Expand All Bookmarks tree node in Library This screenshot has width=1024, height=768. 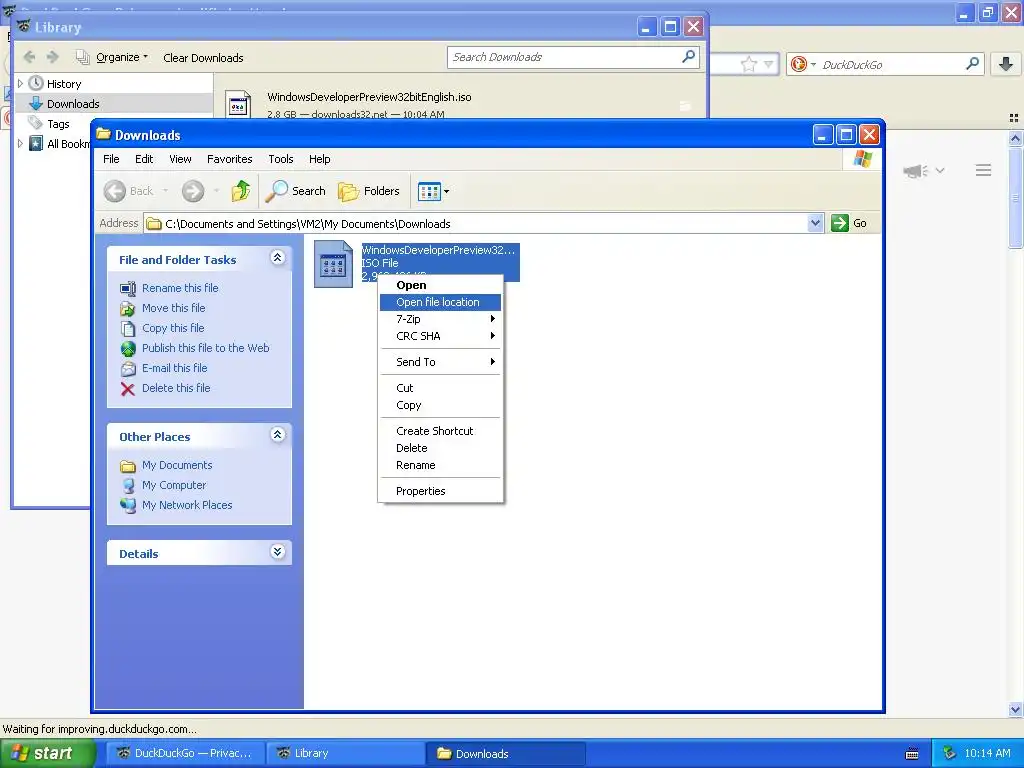click(x=20, y=143)
